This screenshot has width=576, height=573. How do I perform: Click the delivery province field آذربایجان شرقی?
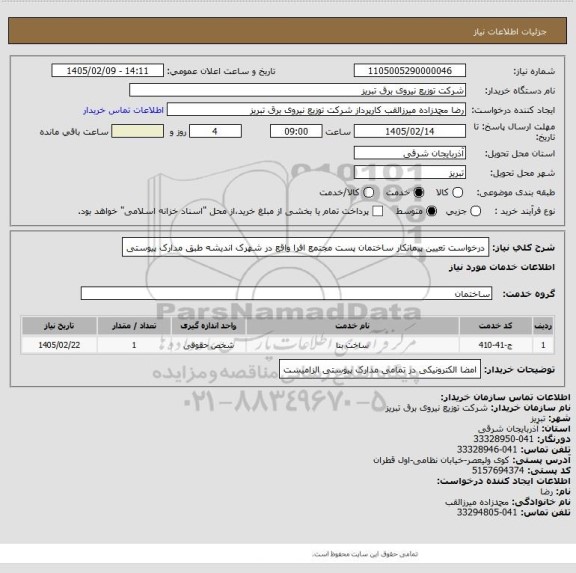(410, 153)
